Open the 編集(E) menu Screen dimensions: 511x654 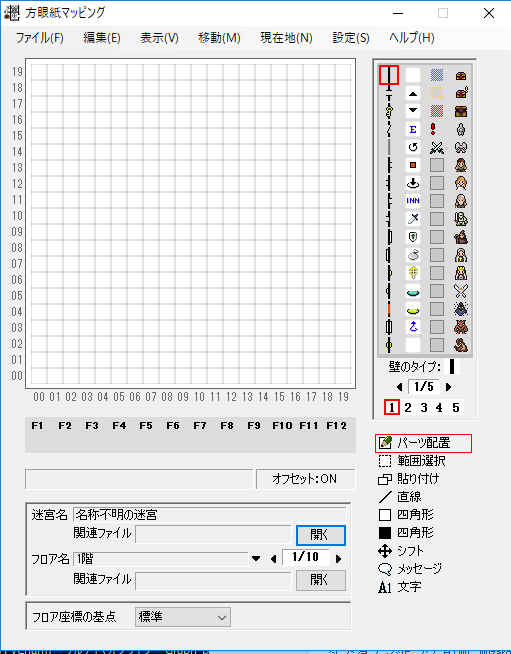coord(102,38)
